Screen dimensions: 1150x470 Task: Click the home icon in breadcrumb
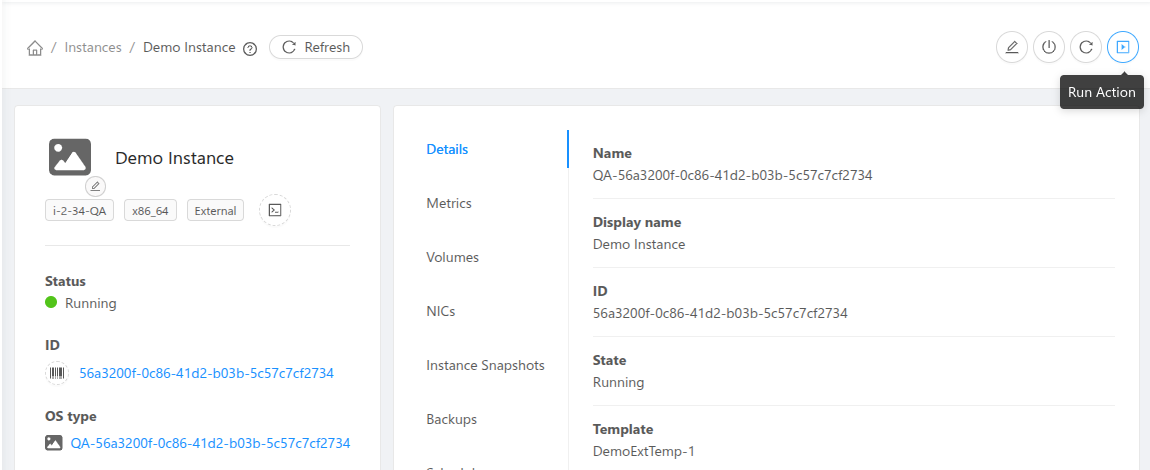tap(35, 48)
